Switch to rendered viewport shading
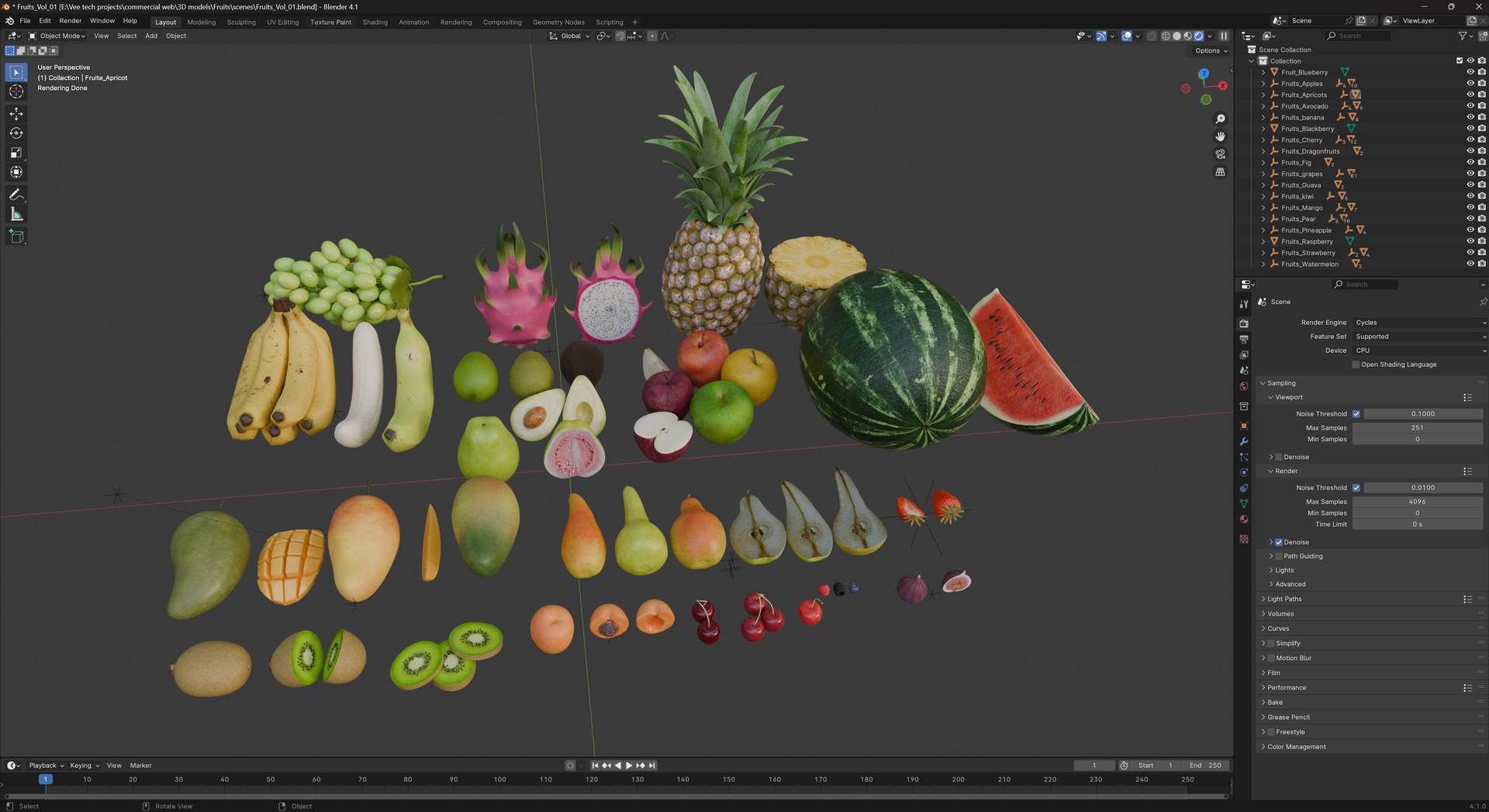 (1198, 36)
